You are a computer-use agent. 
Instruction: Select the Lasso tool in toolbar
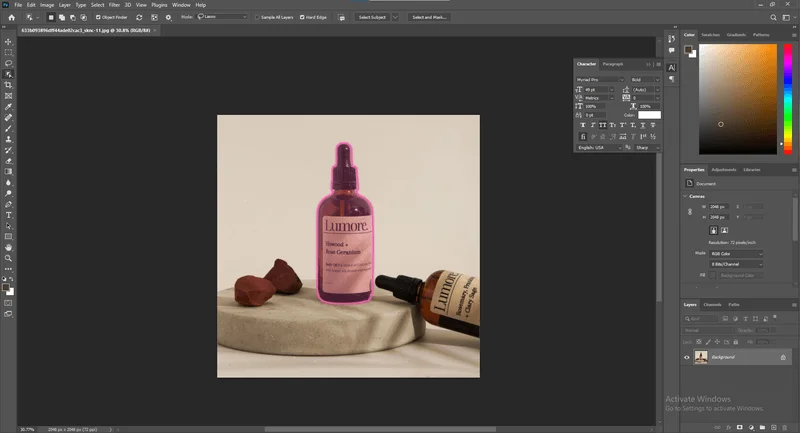tap(9, 63)
